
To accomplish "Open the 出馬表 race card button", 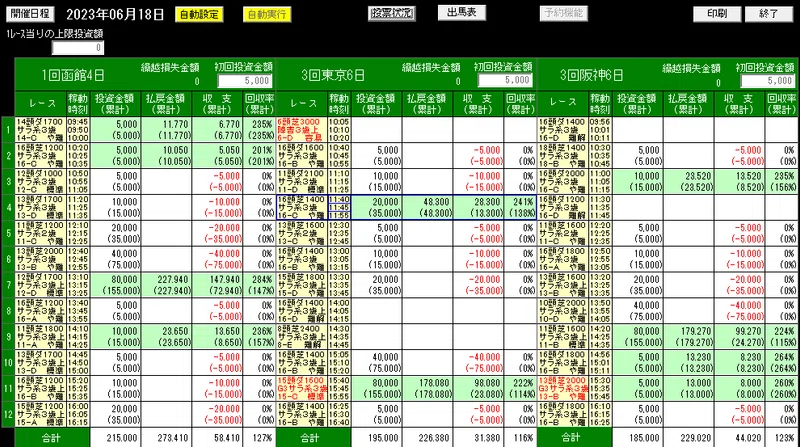I will click(x=462, y=13).
